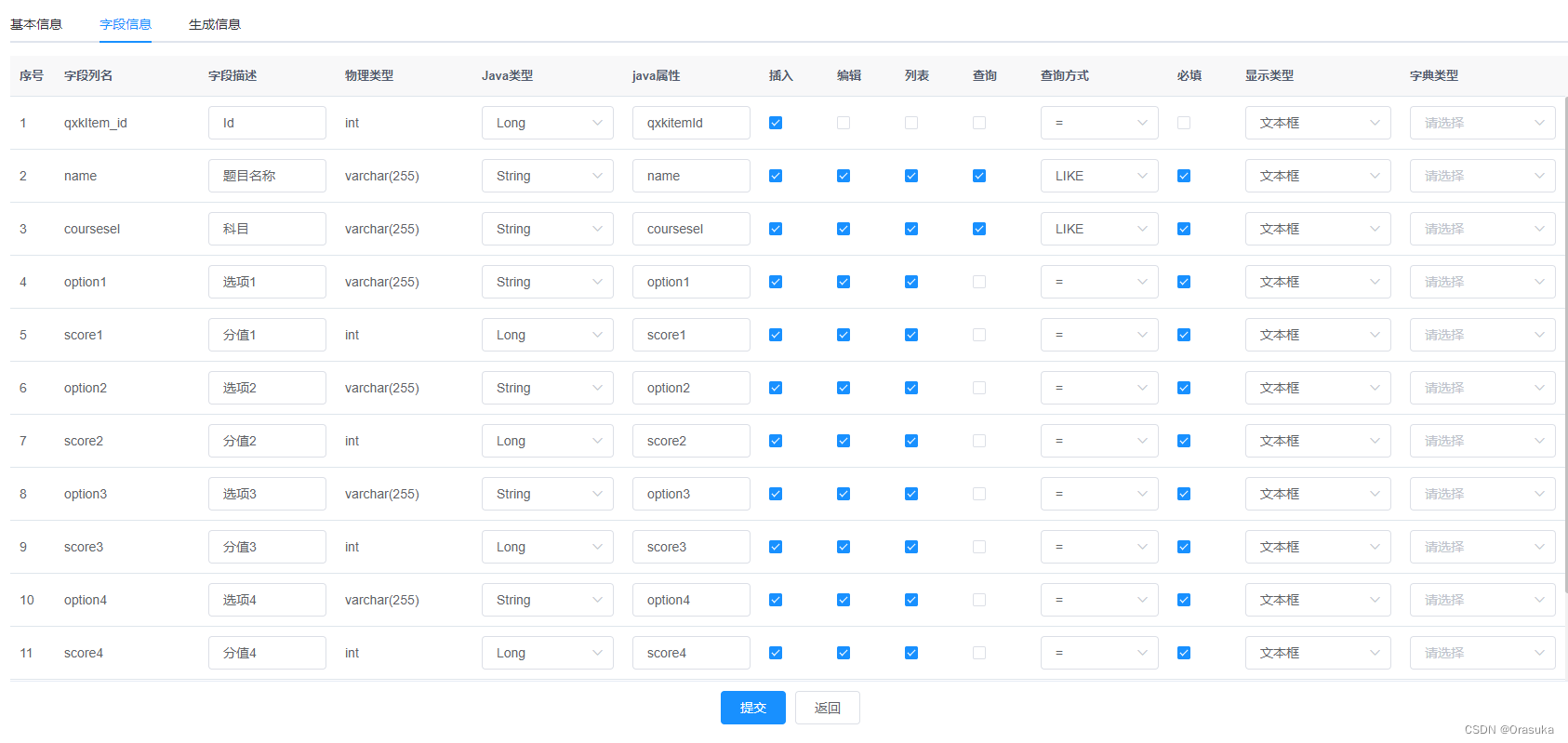Edit java属性 field containing coursesel
The height and width of the screenshot is (743, 1568).
coord(691,229)
